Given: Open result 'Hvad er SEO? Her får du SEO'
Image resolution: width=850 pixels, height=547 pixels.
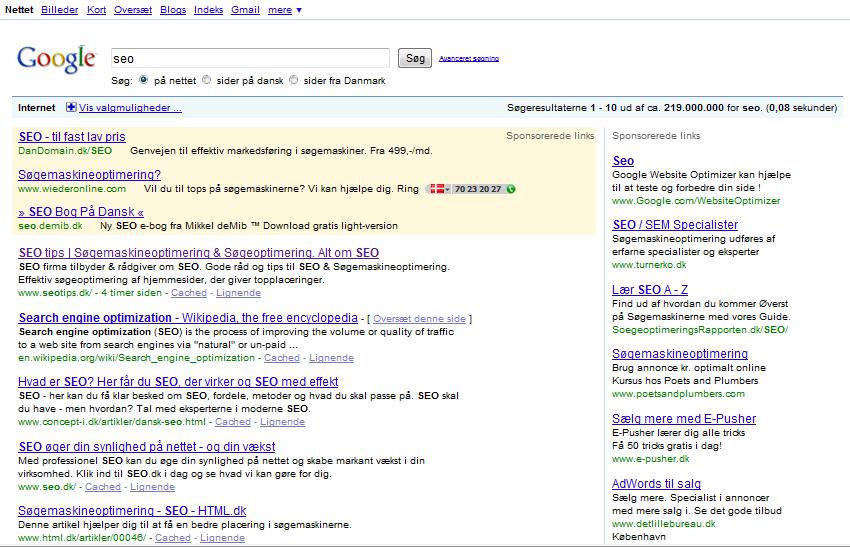Looking at the screenshot, I should pos(178,382).
